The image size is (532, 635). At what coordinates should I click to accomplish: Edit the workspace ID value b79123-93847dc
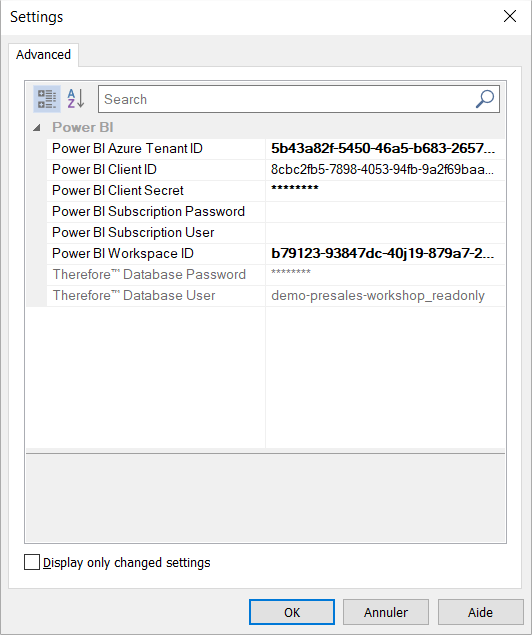(x=385, y=254)
